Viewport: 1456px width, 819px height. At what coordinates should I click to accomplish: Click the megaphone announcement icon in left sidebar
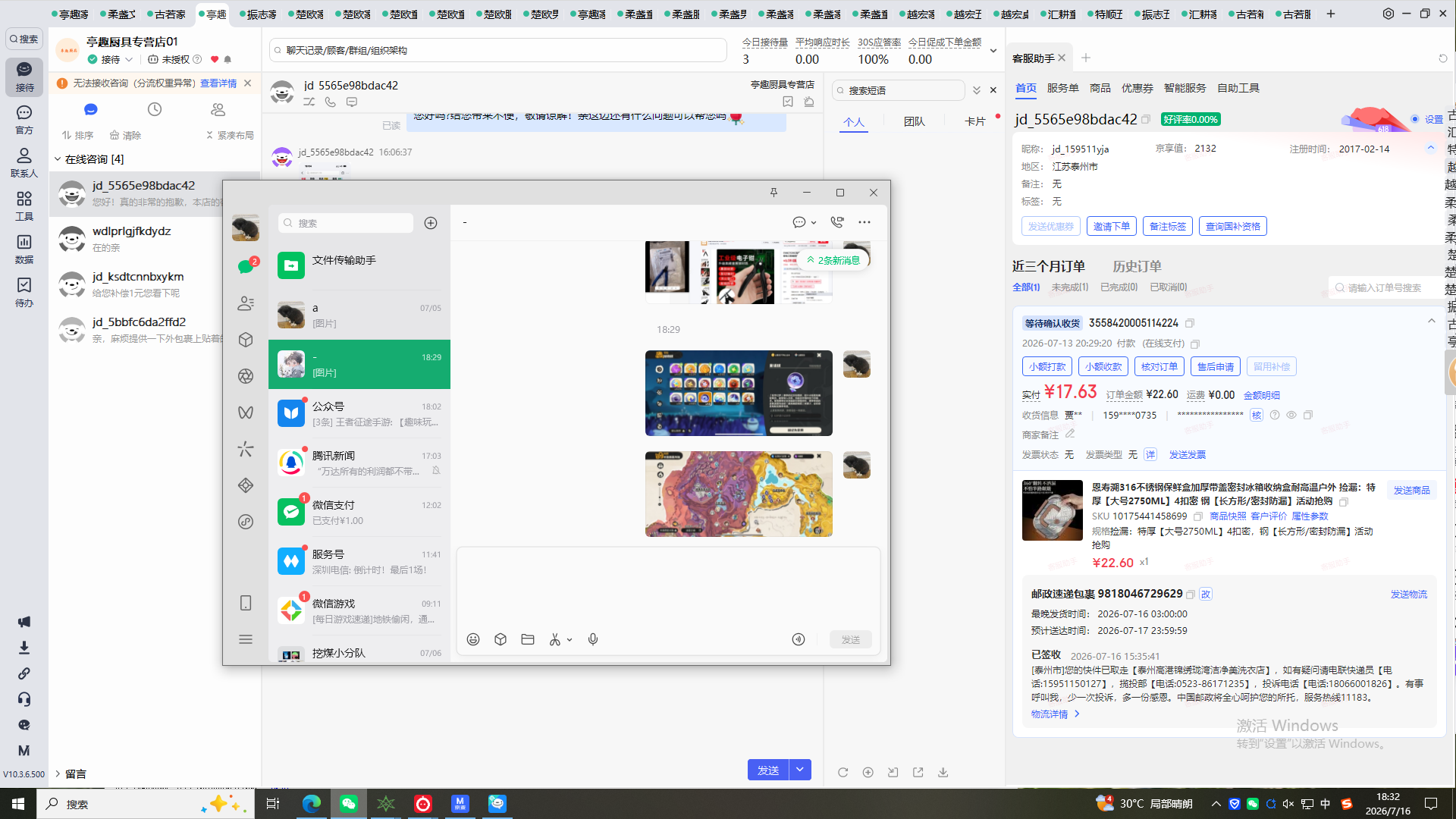24,622
